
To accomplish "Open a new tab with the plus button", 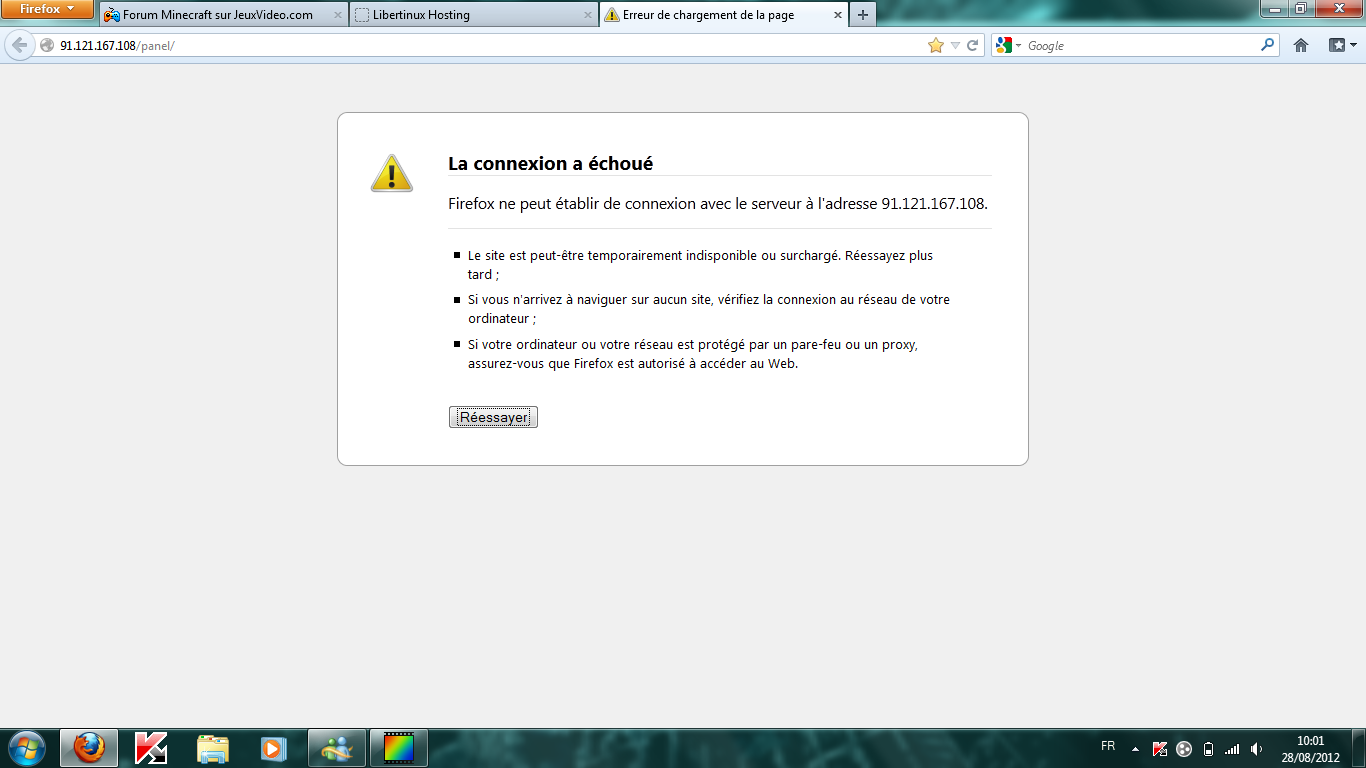I will (862, 15).
